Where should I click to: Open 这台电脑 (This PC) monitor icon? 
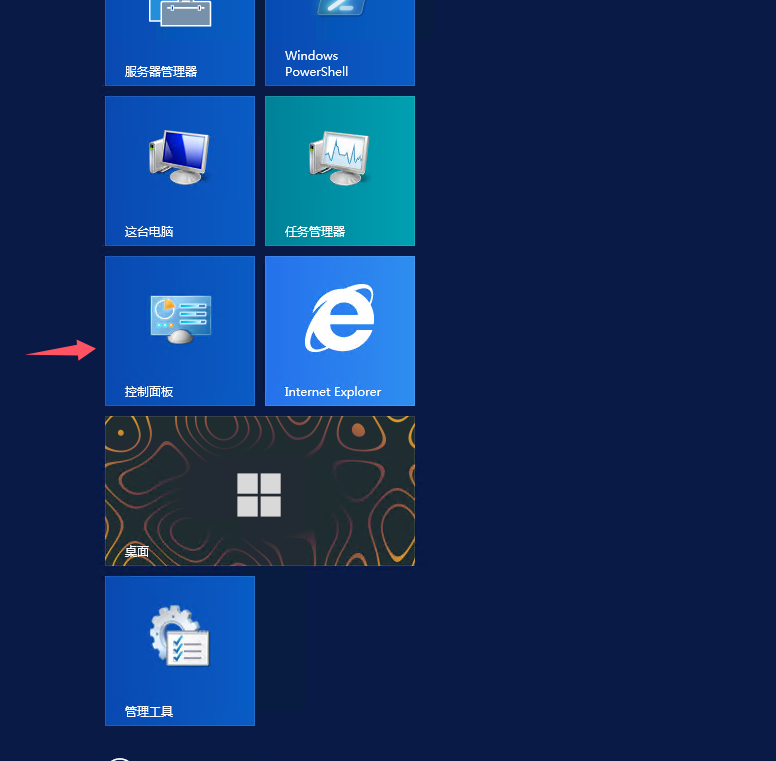[x=180, y=157]
